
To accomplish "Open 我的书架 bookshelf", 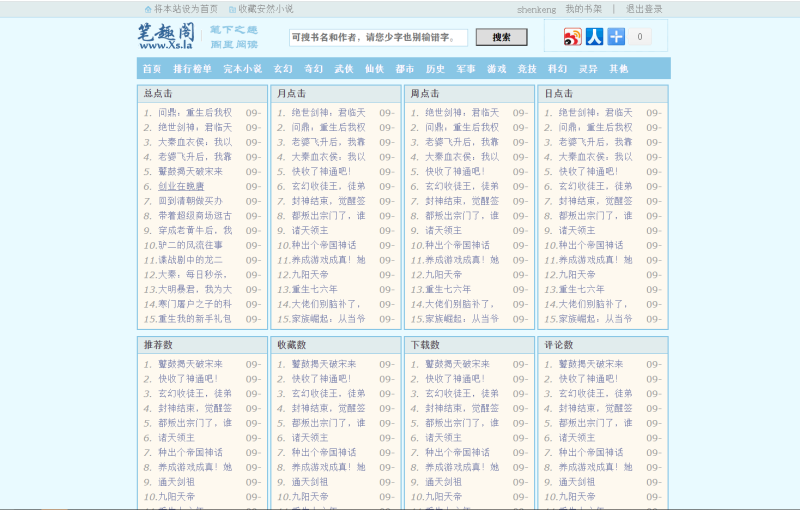I will coord(584,9).
